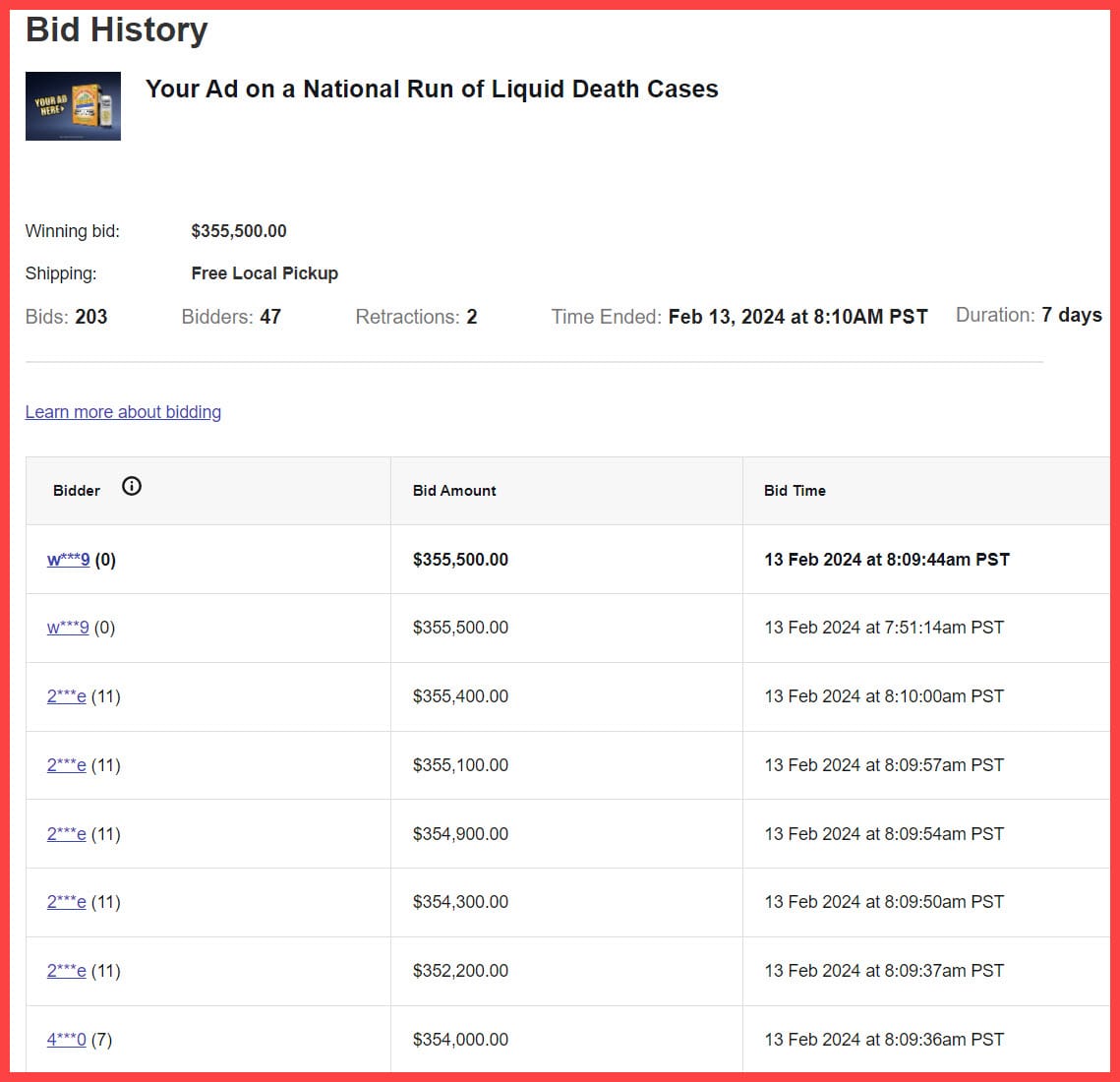Image resolution: width=1120 pixels, height=1082 pixels.
Task: View bidder 2***e for the $354,900.00 bid
Action: (x=66, y=834)
